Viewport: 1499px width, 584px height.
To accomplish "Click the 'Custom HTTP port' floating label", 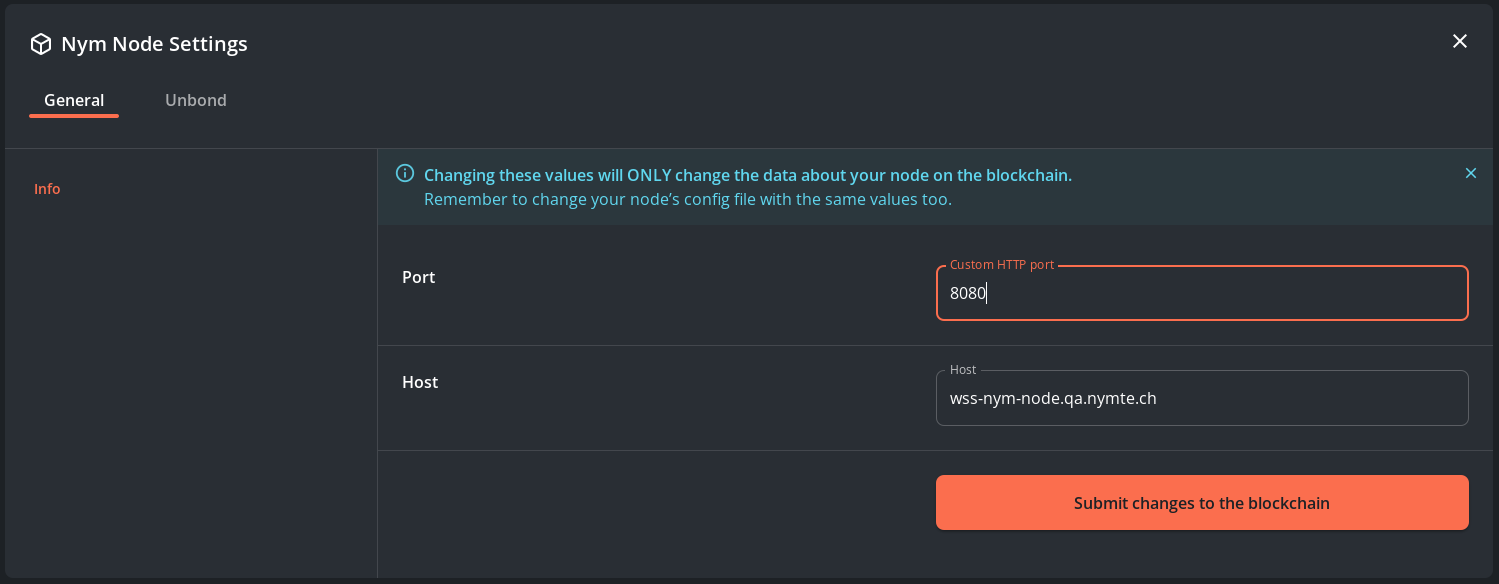I will tap(1001, 265).
